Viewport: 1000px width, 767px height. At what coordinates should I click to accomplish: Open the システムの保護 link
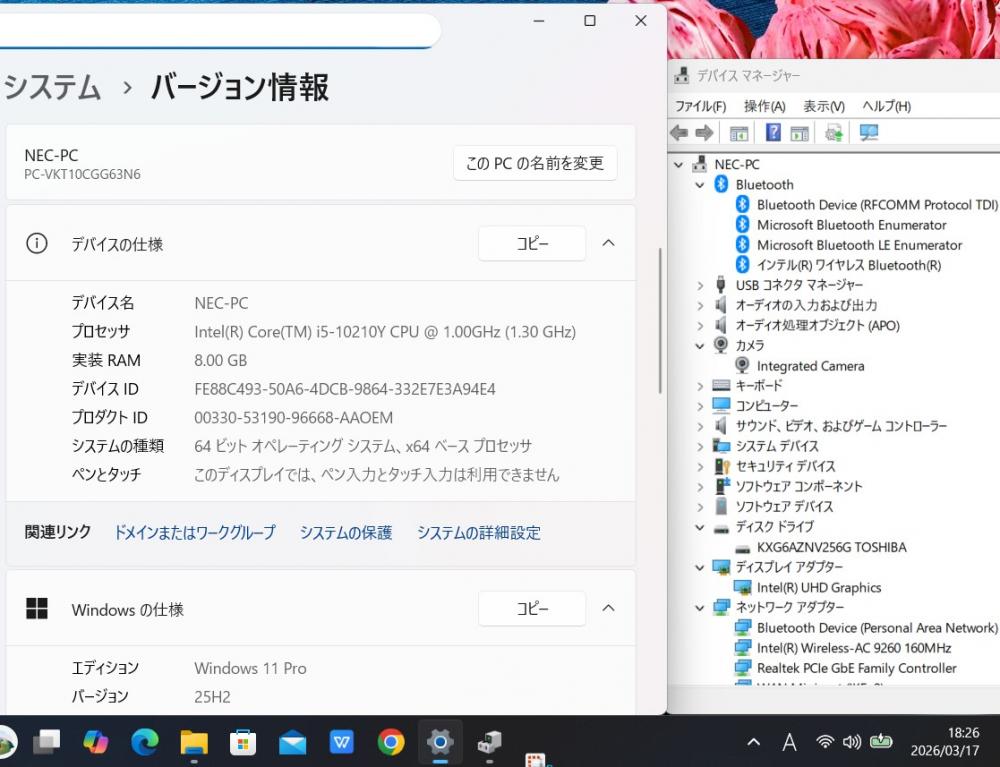tap(346, 533)
